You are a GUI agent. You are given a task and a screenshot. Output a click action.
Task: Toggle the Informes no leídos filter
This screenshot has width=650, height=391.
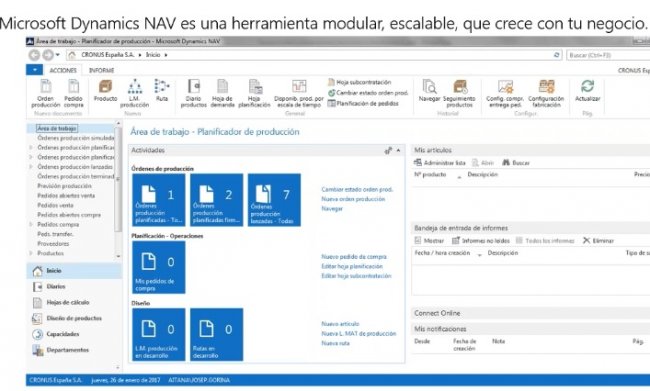click(480, 240)
